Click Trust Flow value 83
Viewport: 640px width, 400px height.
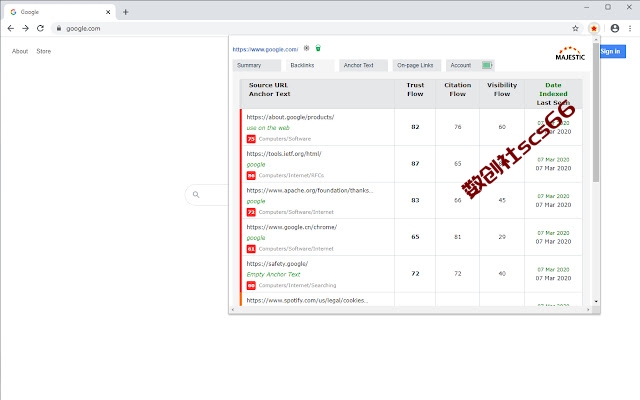(415, 200)
